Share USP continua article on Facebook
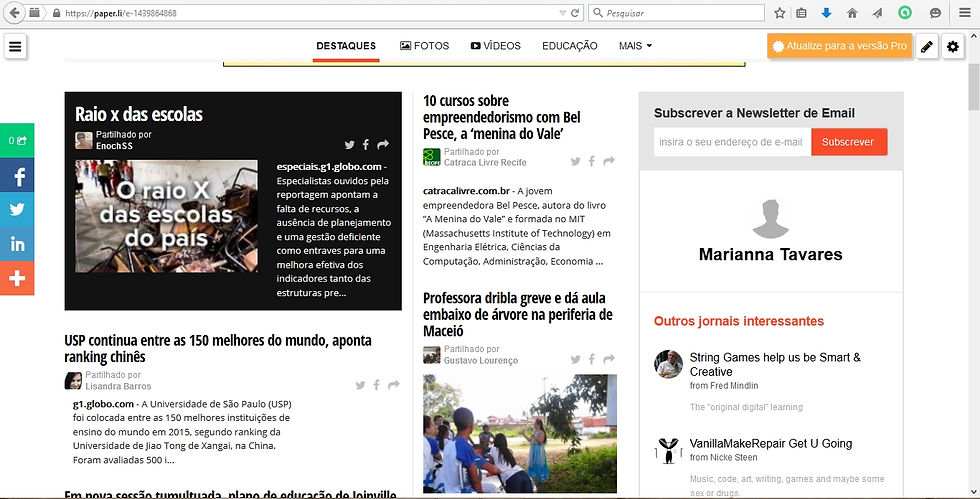 coord(376,385)
